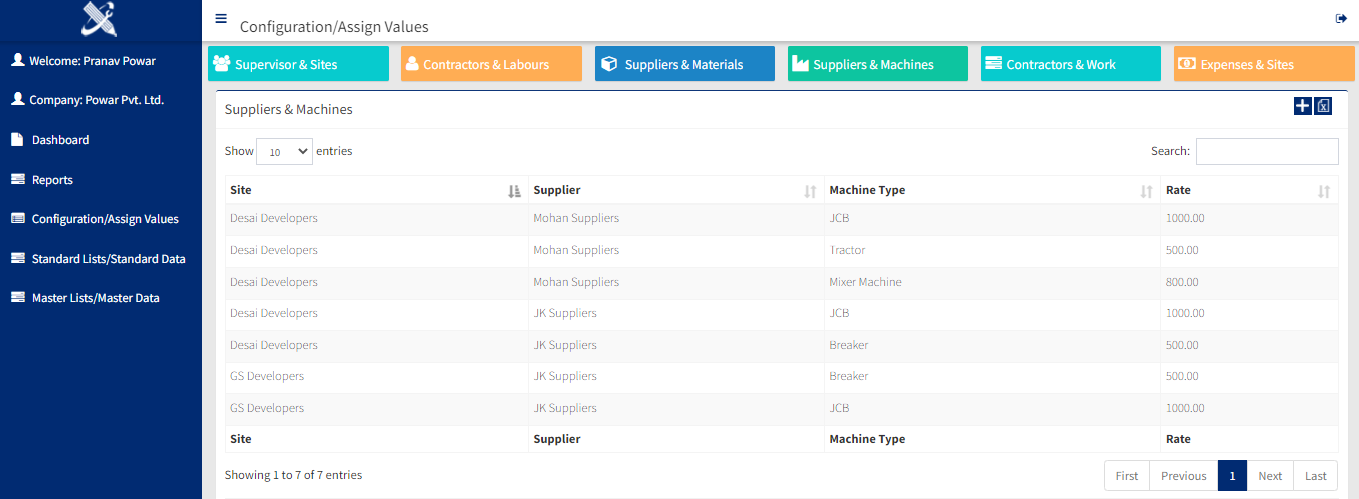1359x499 pixels.
Task: Open Reports in the sidebar
Action: (52, 180)
